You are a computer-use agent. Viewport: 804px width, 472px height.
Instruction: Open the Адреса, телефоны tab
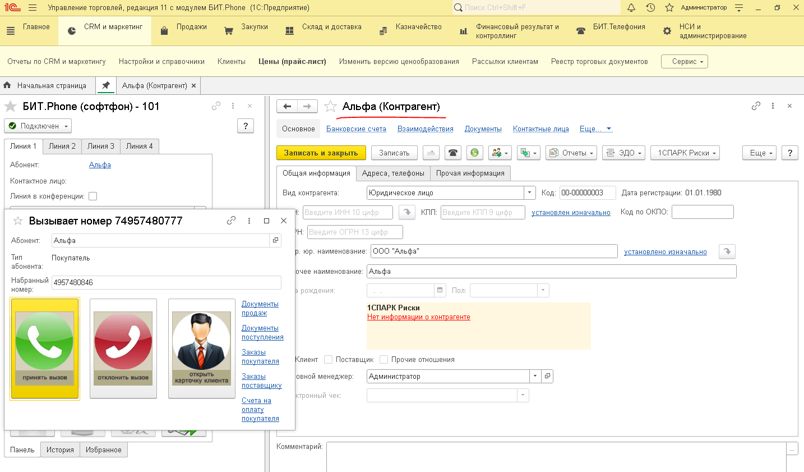[393, 173]
